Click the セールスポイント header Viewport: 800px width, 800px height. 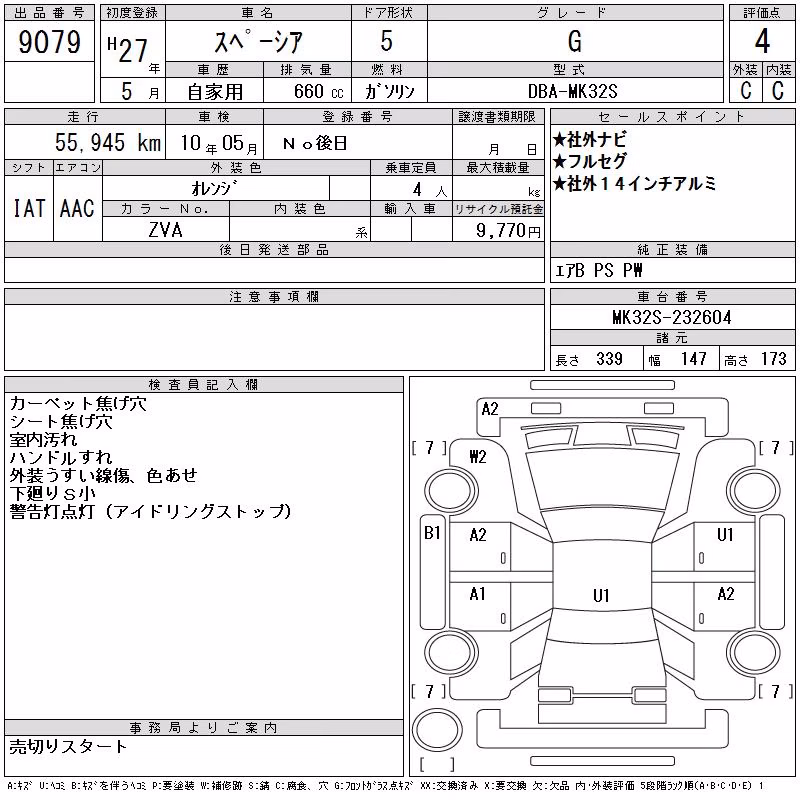click(672, 117)
